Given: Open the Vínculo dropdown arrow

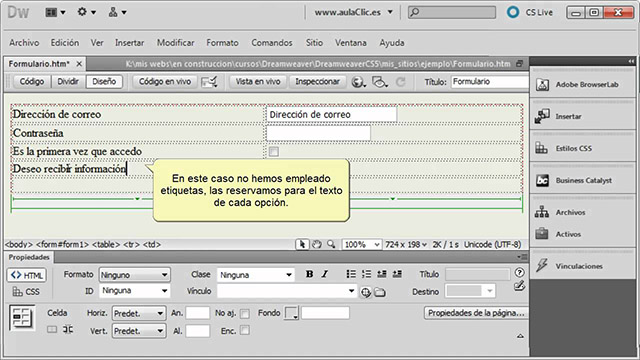Looking at the screenshot, I should (351, 291).
